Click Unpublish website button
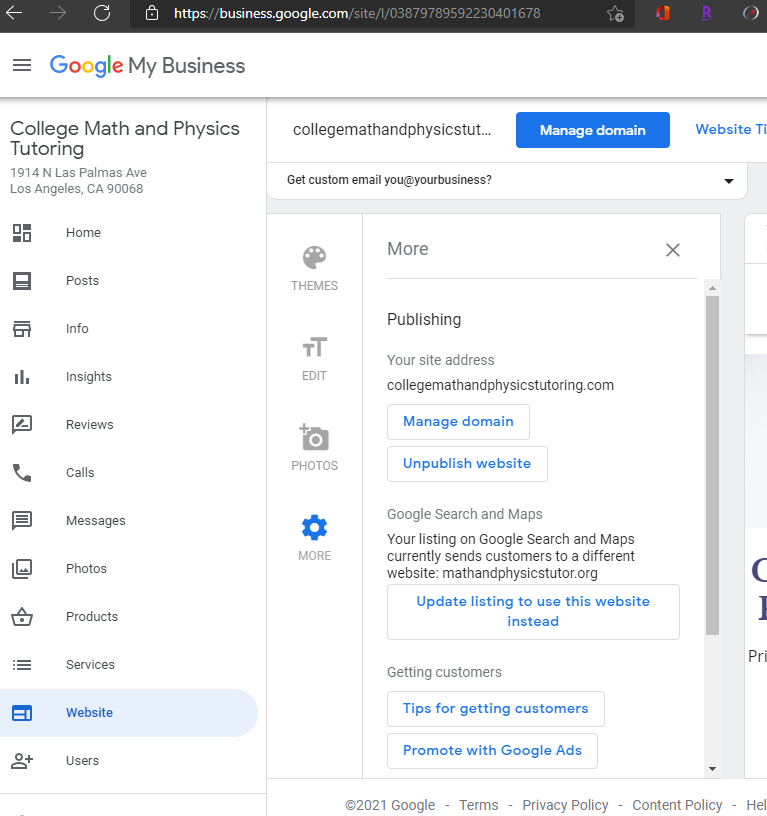Viewport: 767px width, 816px height. pos(467,464)
